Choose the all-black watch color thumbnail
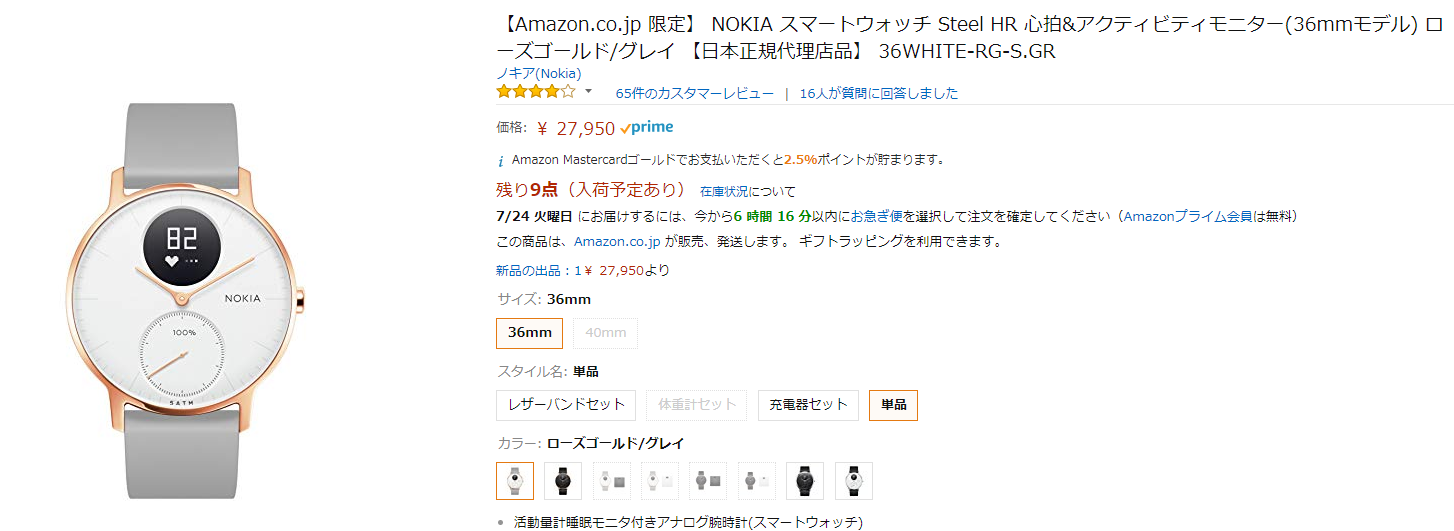 805,481
